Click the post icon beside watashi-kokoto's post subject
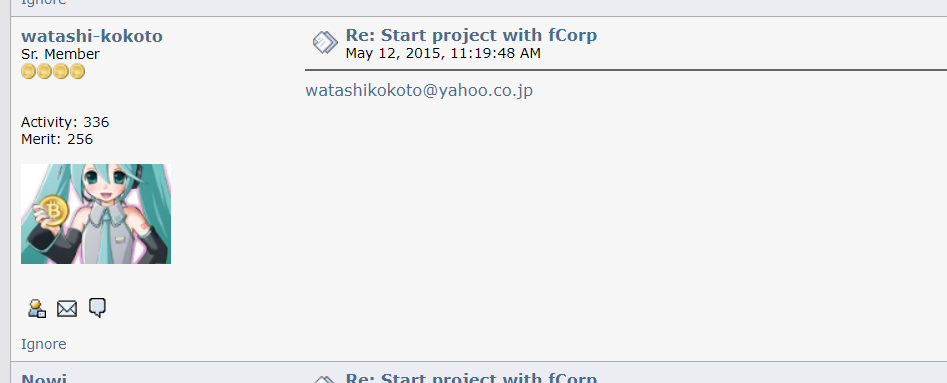 pyautogui.click(x=325, y=43)
